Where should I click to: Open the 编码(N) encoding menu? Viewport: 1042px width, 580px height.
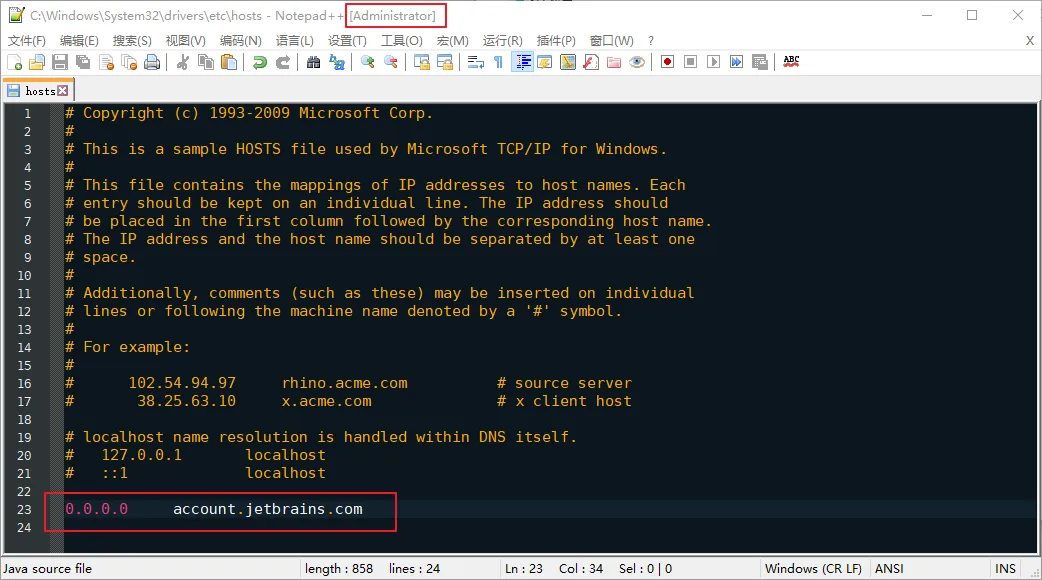click(x=240, y=41)
